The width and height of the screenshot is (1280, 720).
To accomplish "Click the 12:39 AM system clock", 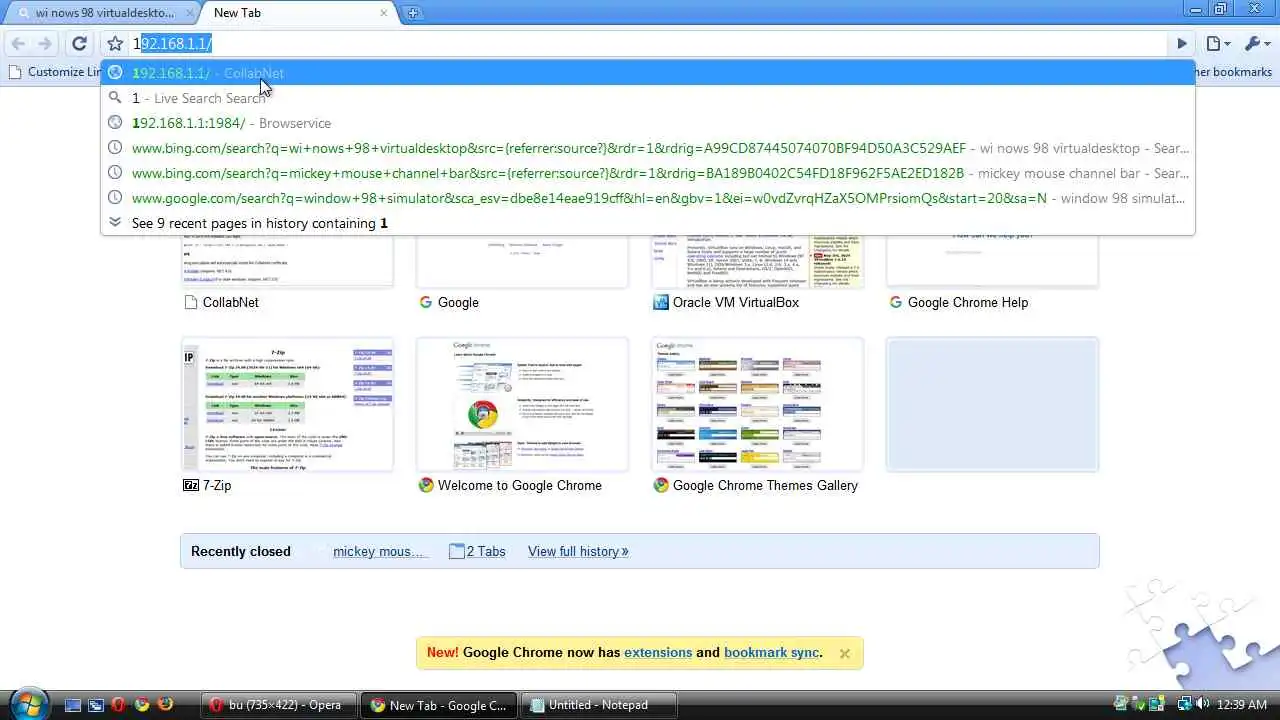I will pyautogui.click(x=1242, y=705).
